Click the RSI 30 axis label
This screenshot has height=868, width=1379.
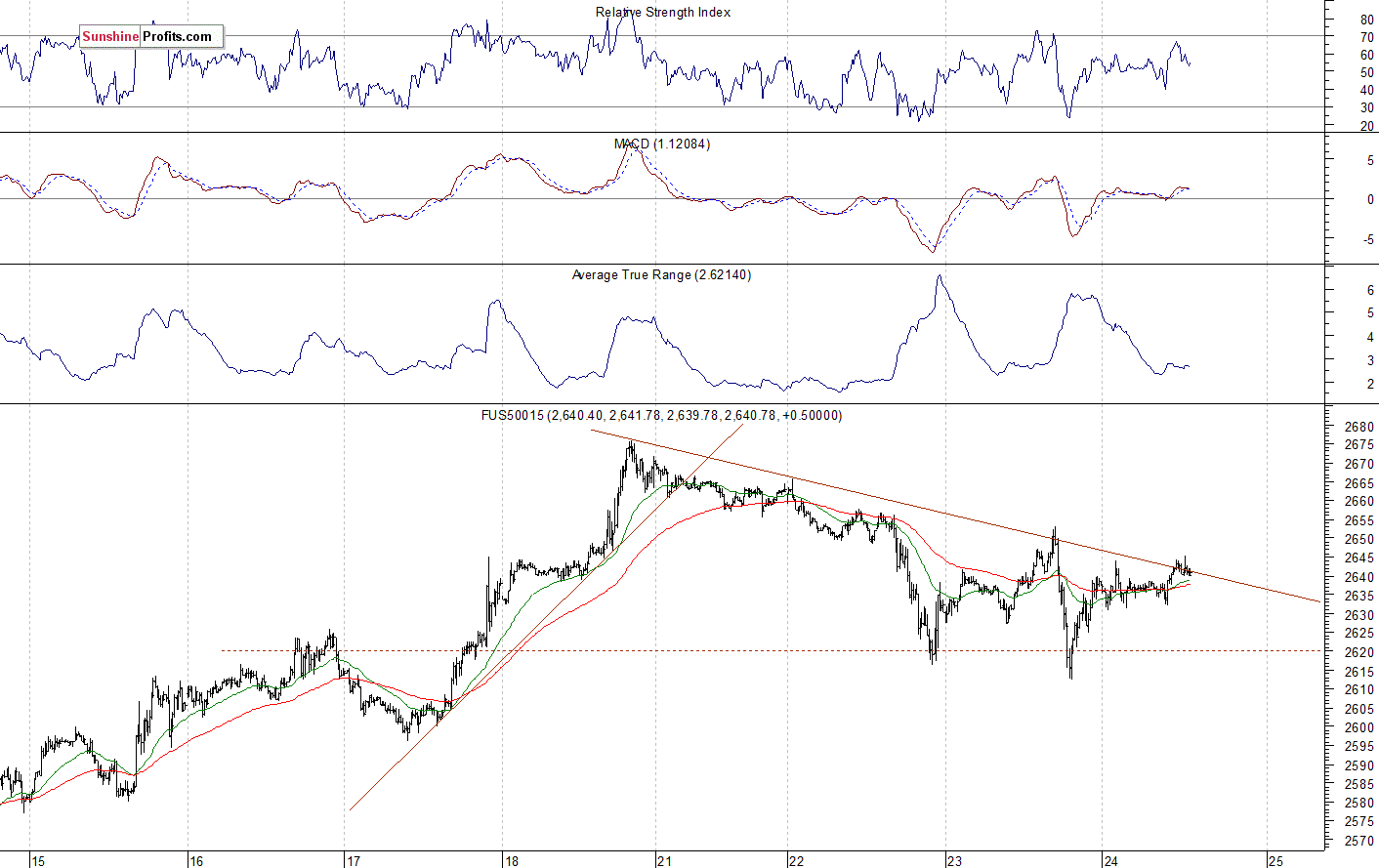coord(1367,109)
